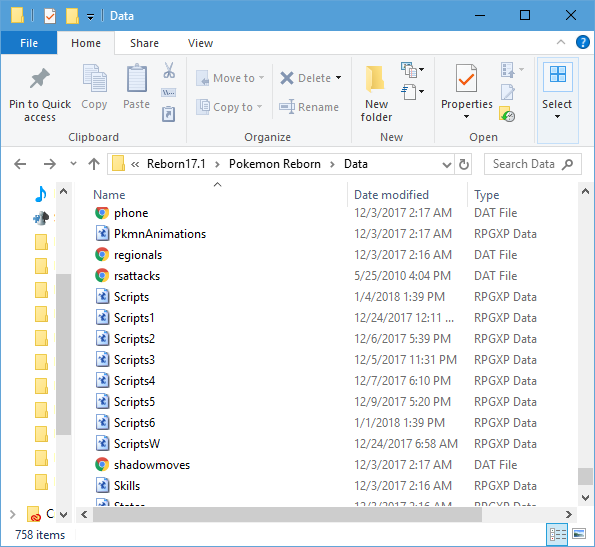
Task: Expand address bar history dropdown
Action: tap(447, 165)
